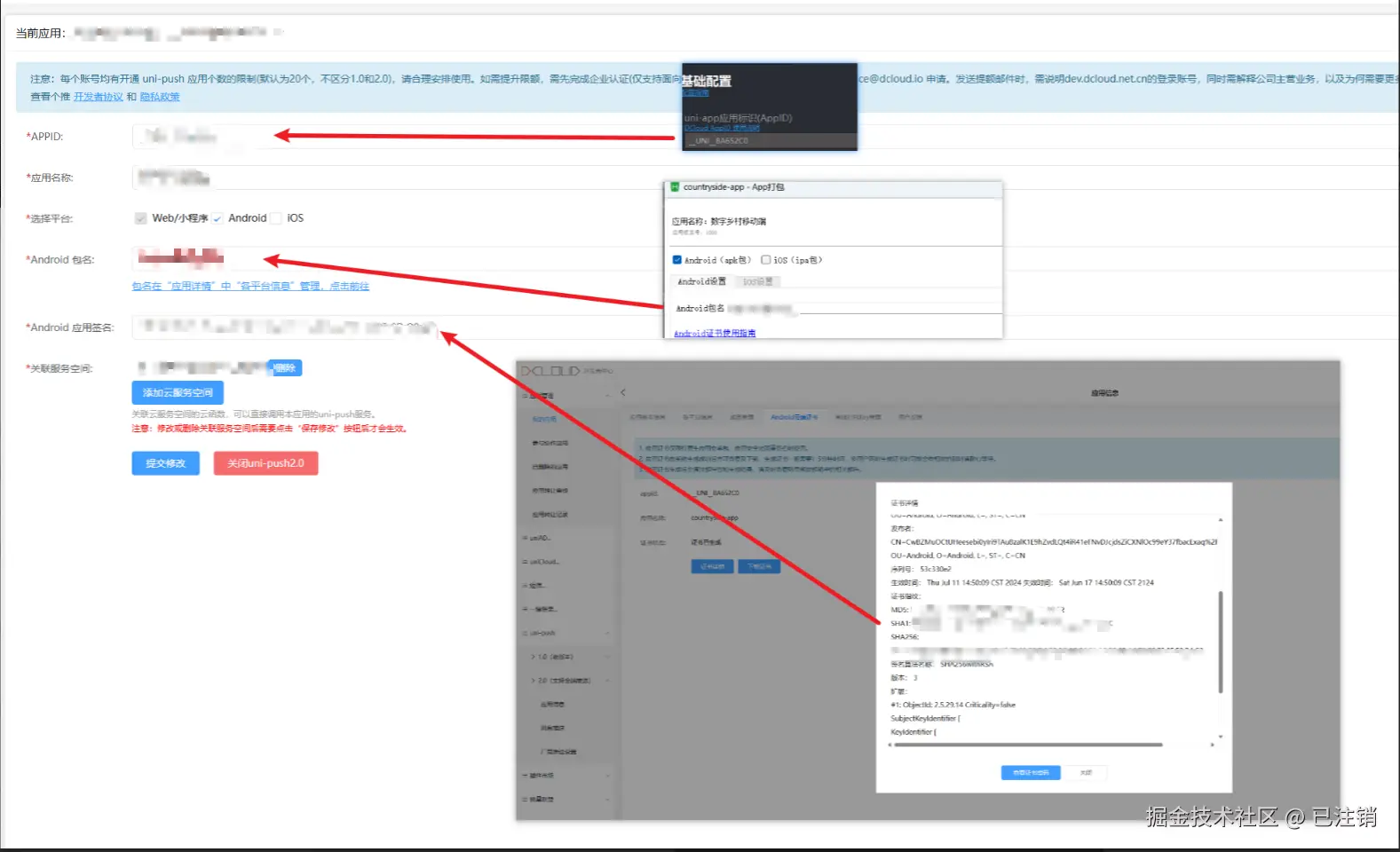This screenshot has width=1400, height=852.
Task: Collapse the 2.0 uni-push submenu
Action: [568, 681]
